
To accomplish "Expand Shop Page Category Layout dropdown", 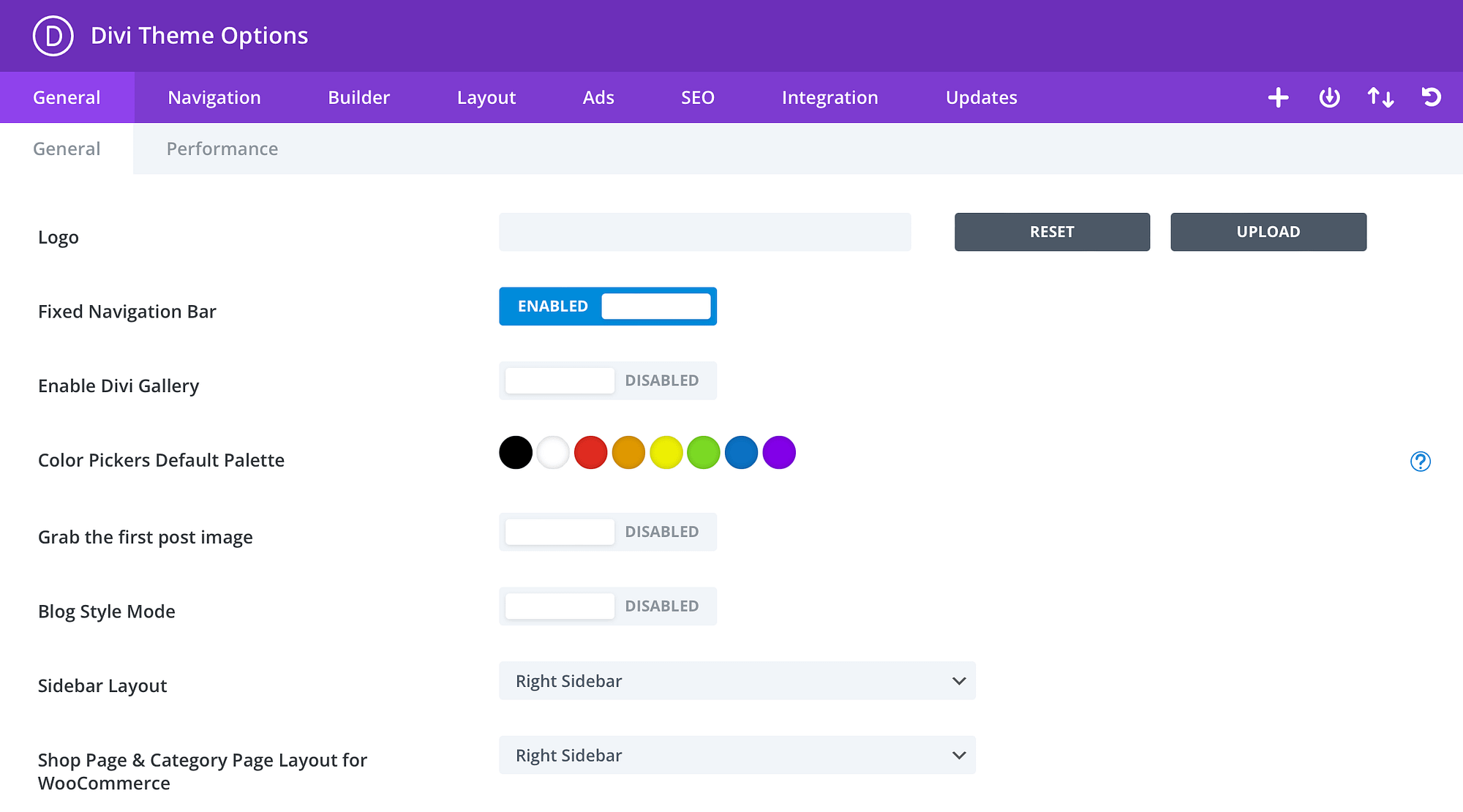I will 955,755.
